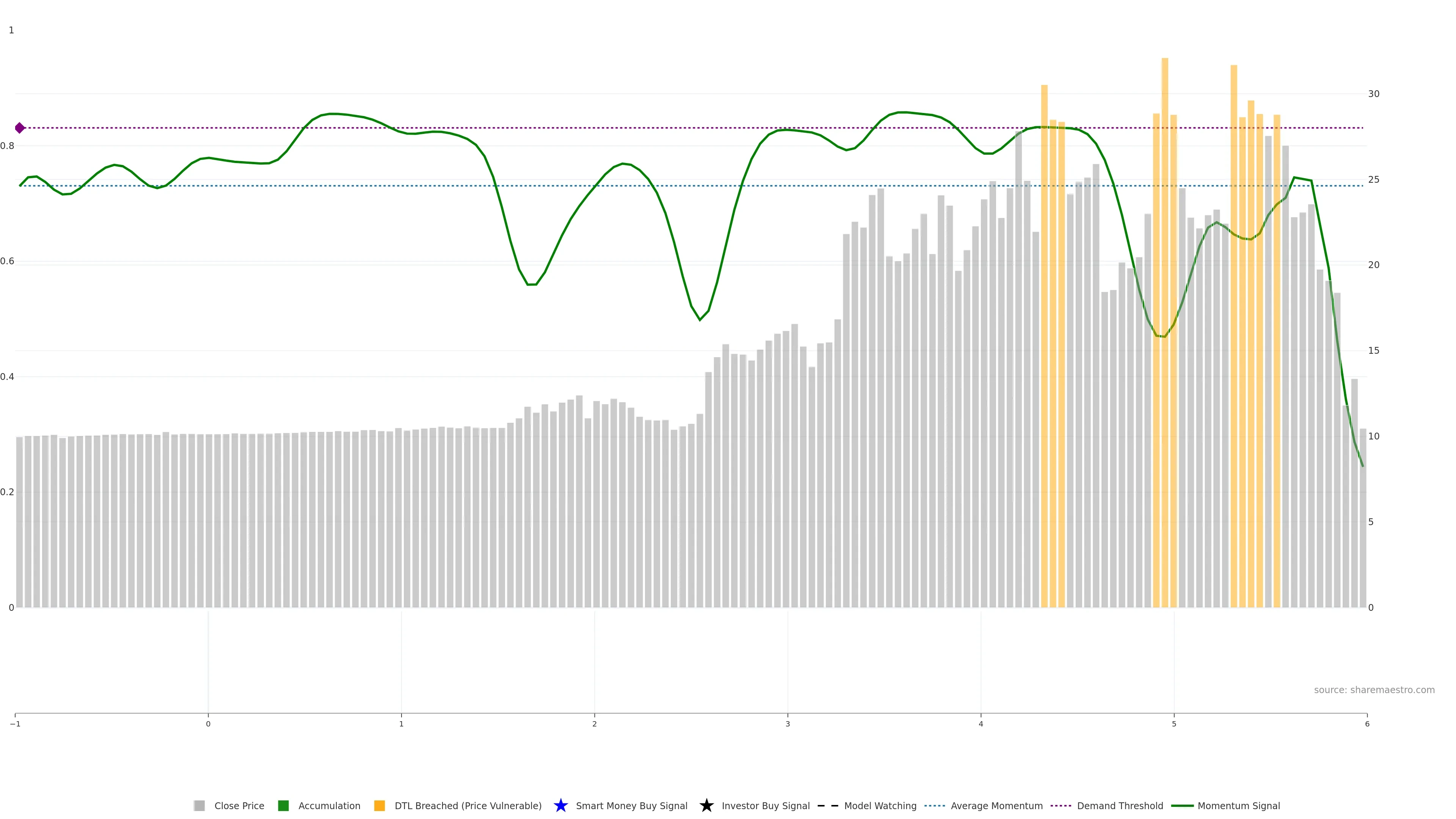Click the green Accumulation legend square
This screenshot has width=1456, height=819.
[283, 805]
